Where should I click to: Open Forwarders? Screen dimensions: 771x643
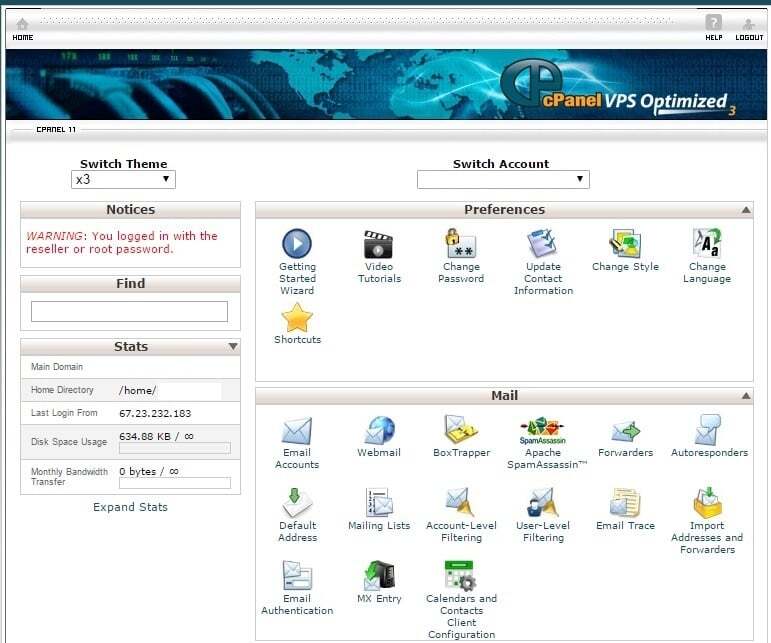[625, 437]
